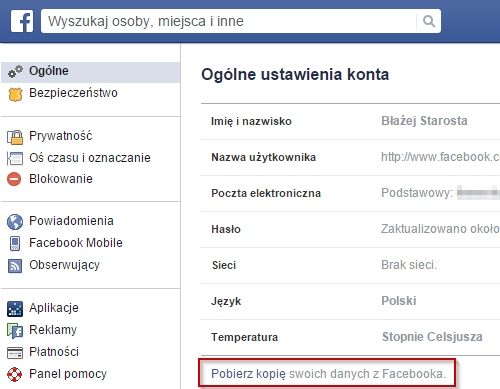
Task: Click the 'Sieci' row label
Action: [224, 265]
